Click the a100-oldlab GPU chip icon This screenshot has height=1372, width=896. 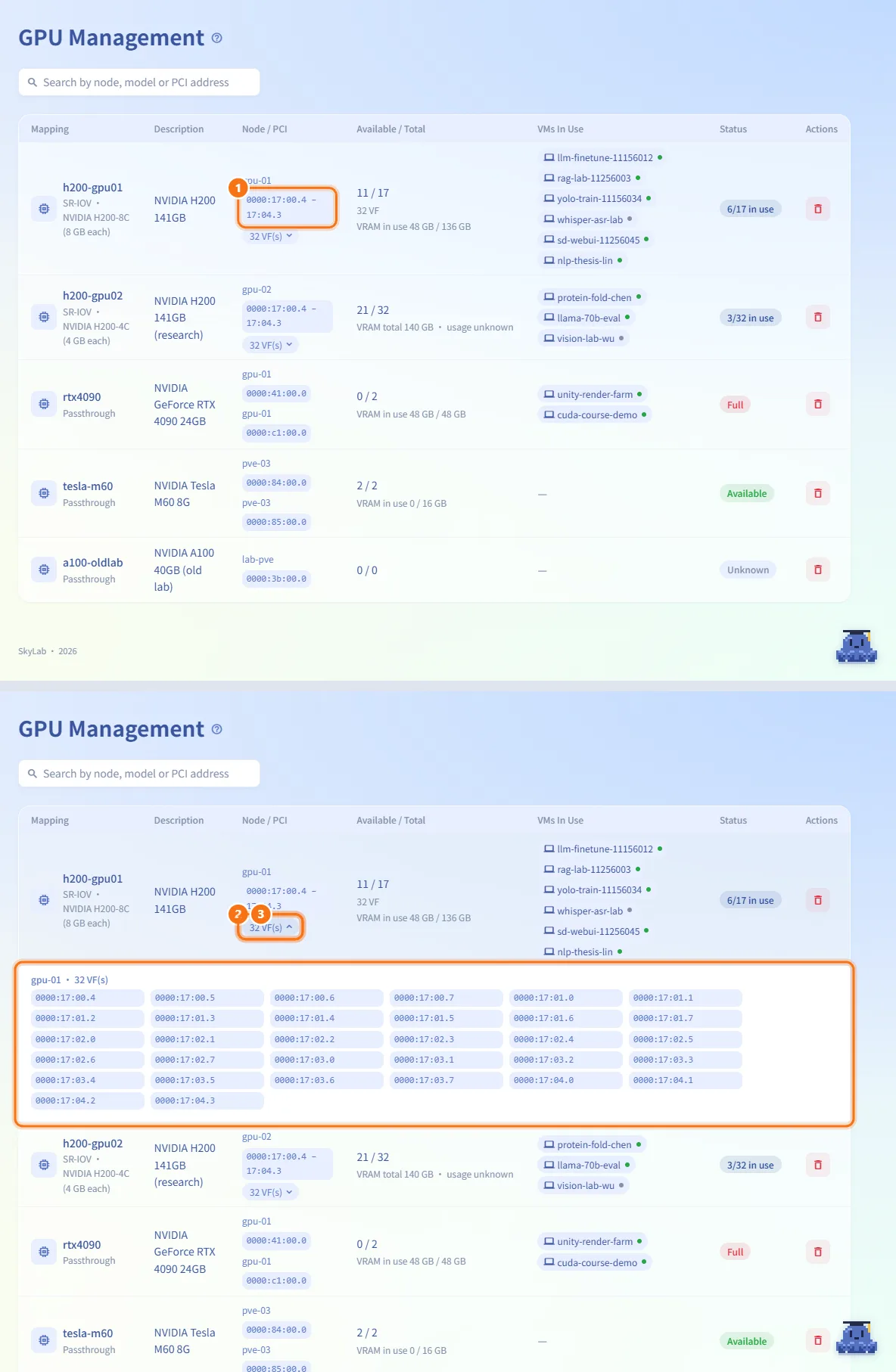point(44,570)
